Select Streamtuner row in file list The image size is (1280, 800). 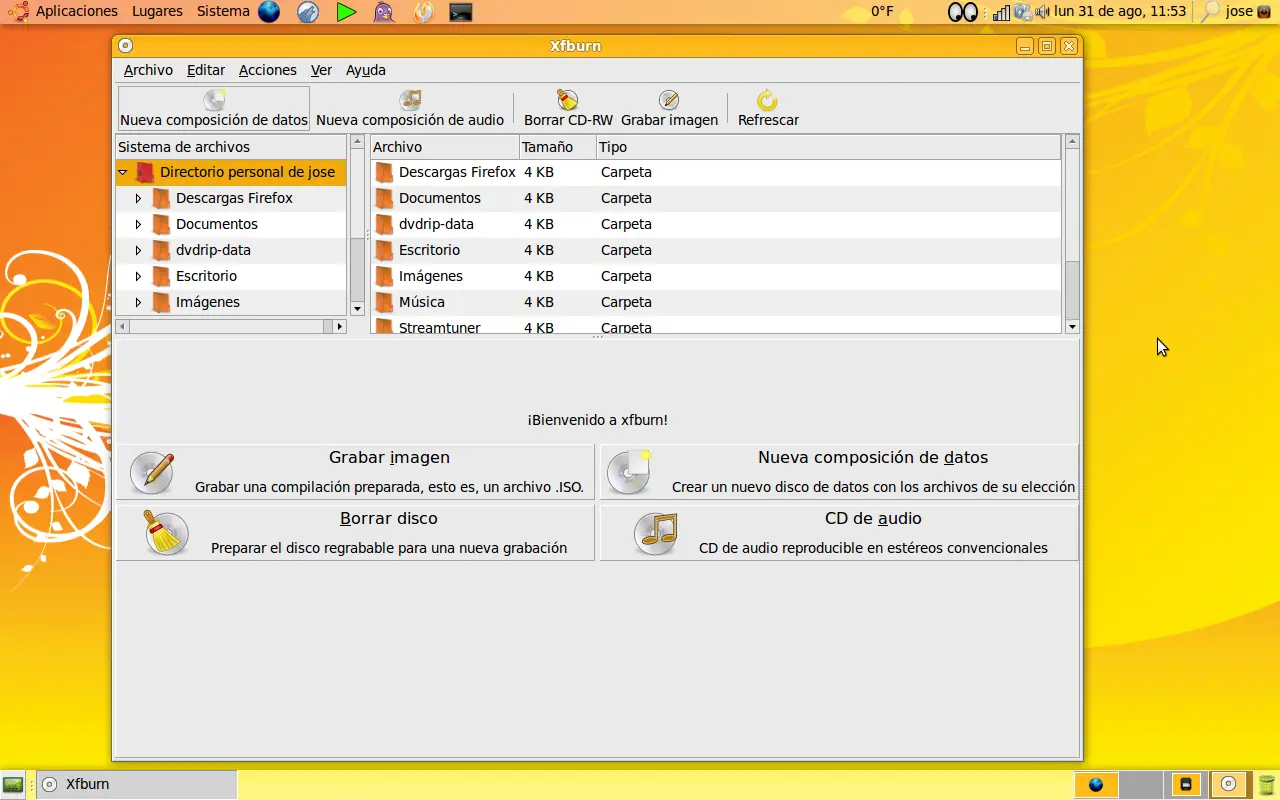click(x=716, y=325)
